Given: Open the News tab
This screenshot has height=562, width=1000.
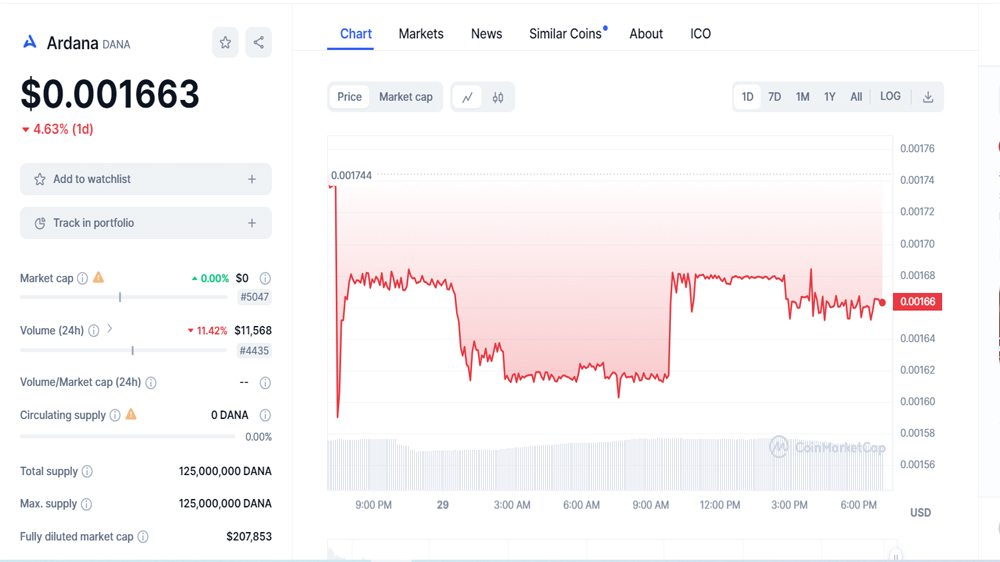Looking at the screenshot, I should [487, 34].
